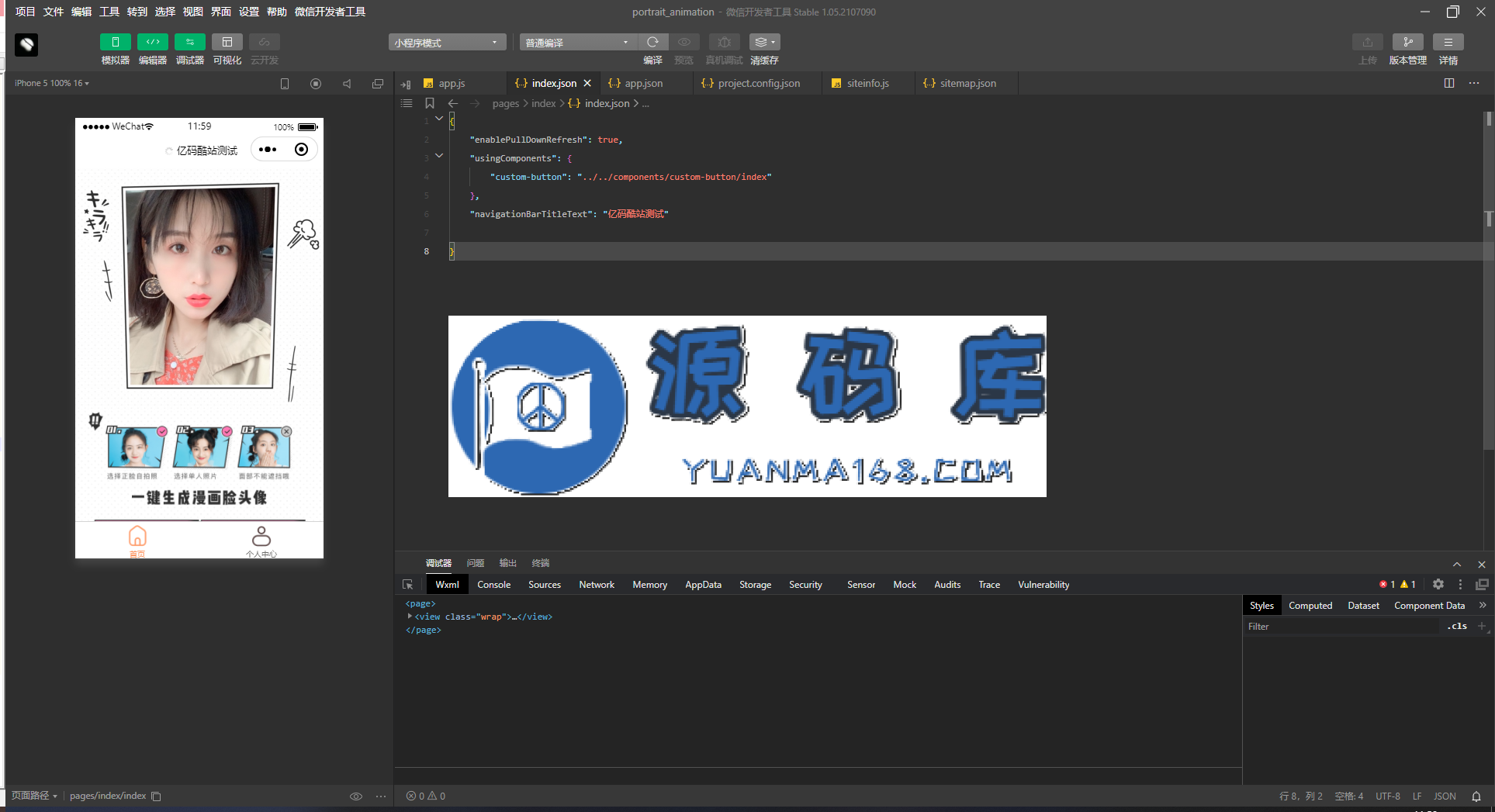Open the iPhone 5 device dropdown
The image size is (1495, 812).
click(x=51, y=83)
